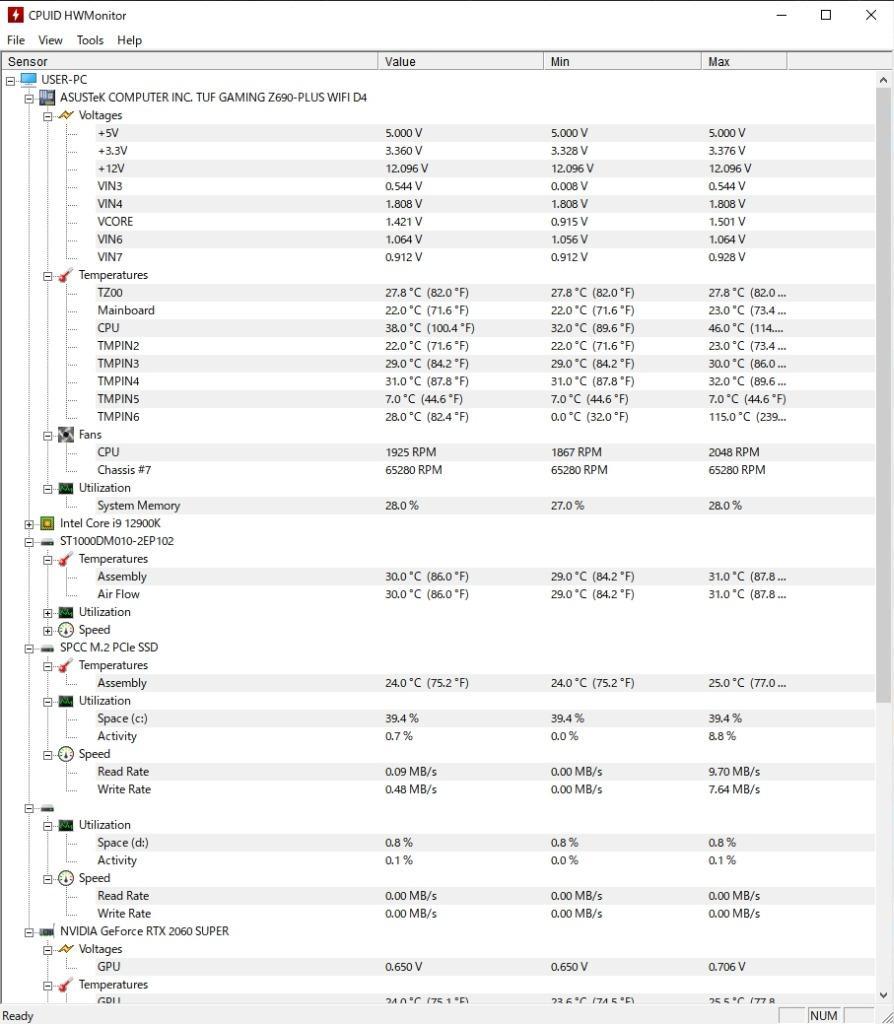The height and width of the screenshot is (1024, 894).
Task: Click the motherboard Temperatures thermometer icon
Action: pos(66,275)
